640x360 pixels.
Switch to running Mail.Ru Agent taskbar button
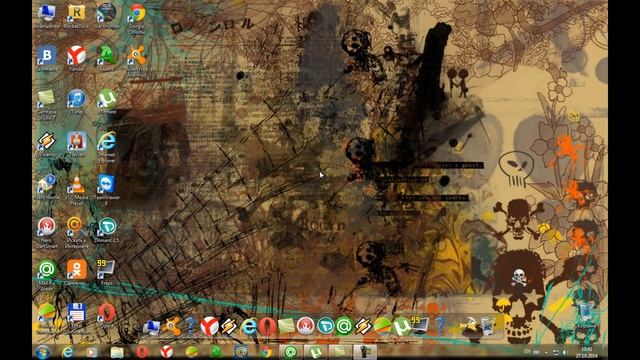(291, 352)
